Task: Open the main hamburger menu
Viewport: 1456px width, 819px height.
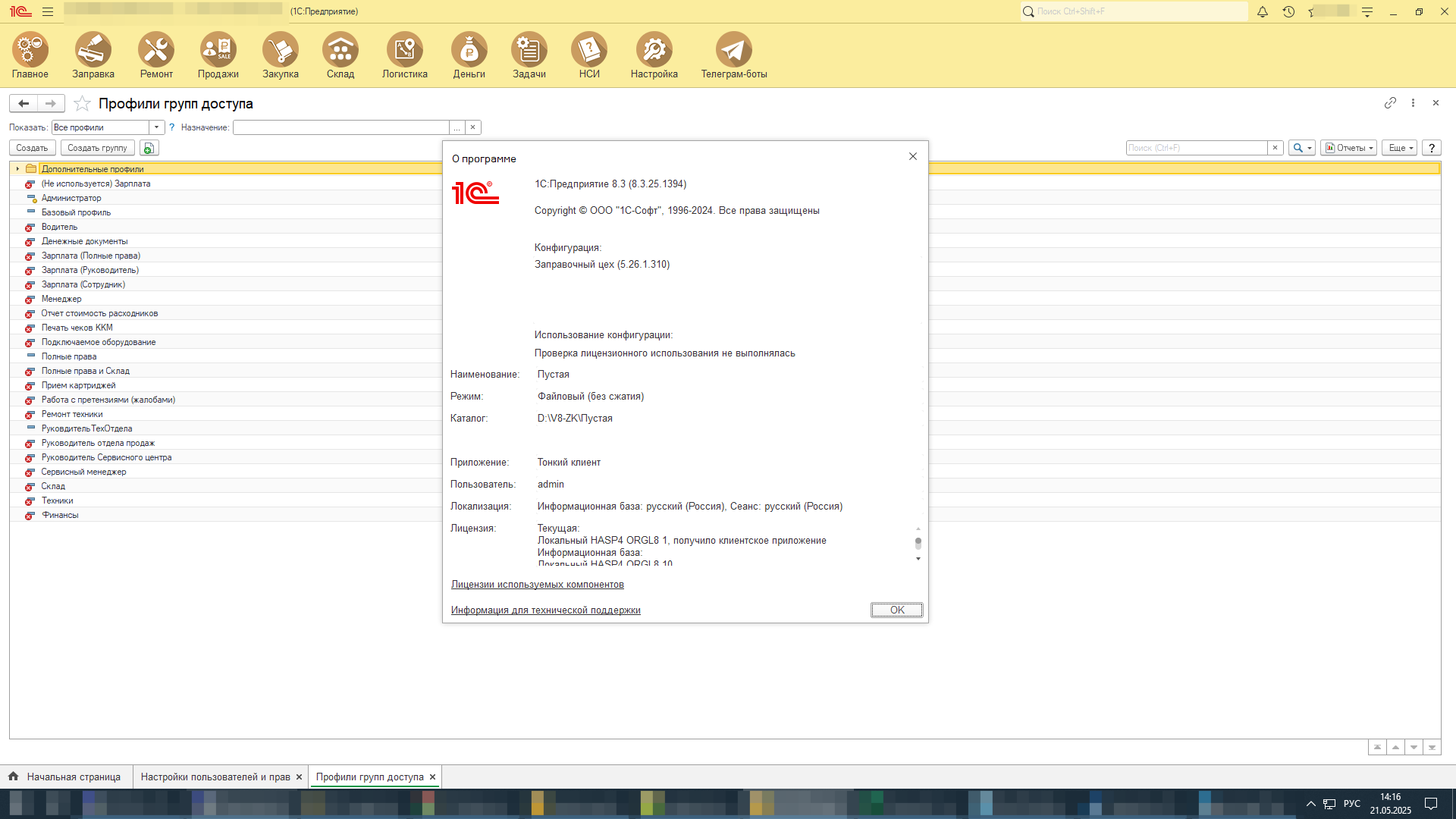Action: click(48, 11)
